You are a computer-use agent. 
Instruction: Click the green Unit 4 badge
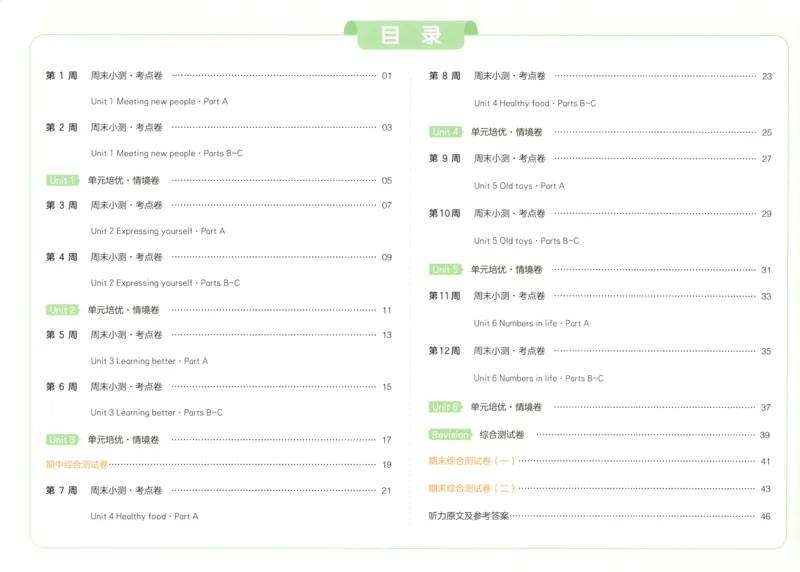coord(445,132)
